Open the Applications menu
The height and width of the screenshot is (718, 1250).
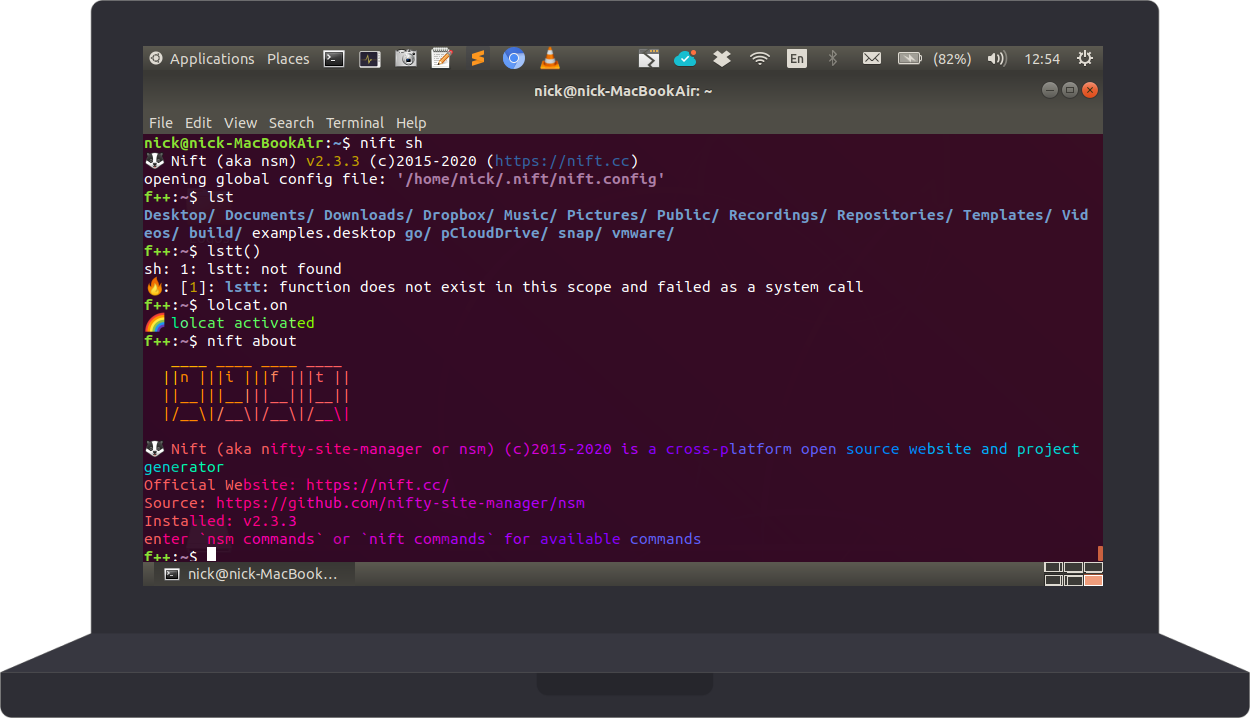pos(212,59)
